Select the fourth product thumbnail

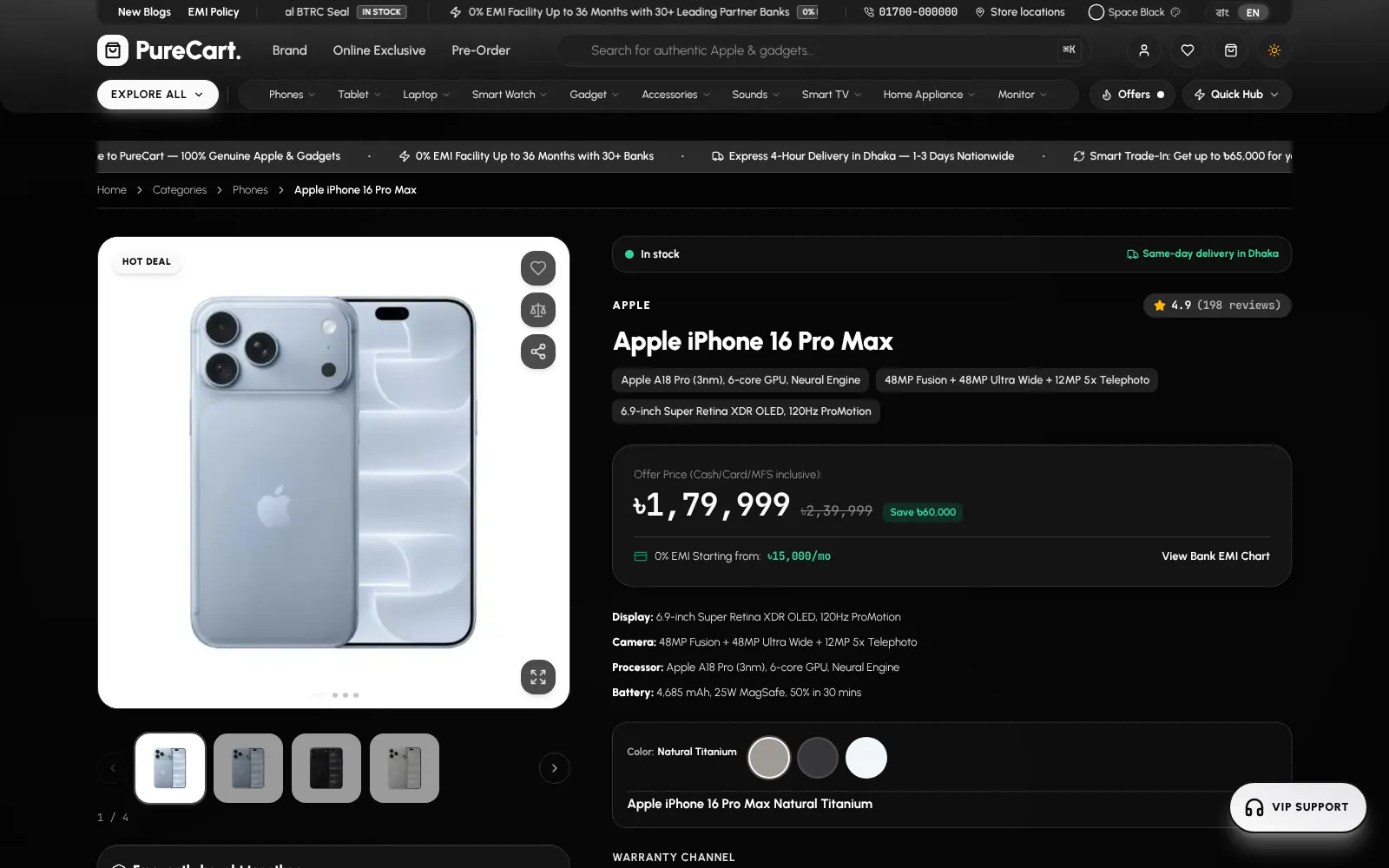click(405, 768)
